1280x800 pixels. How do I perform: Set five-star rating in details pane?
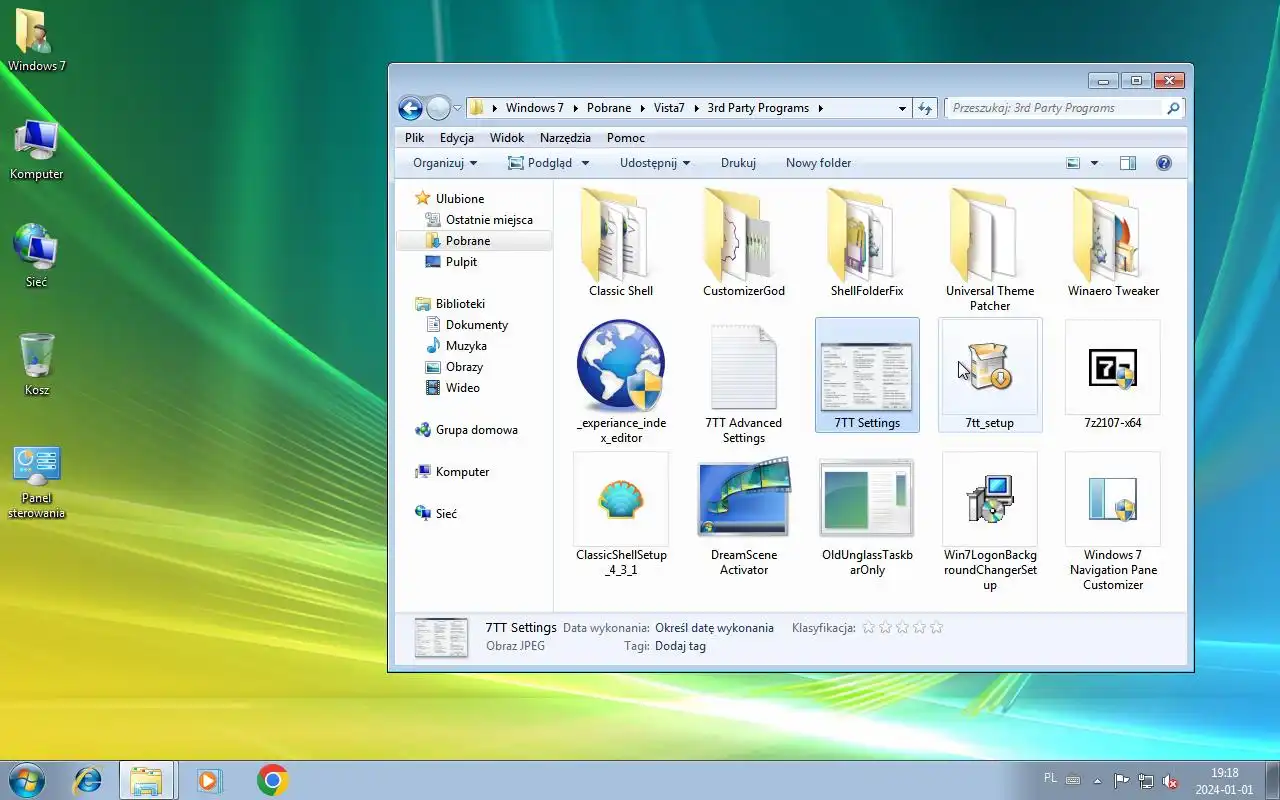click(x=937, y=628)
